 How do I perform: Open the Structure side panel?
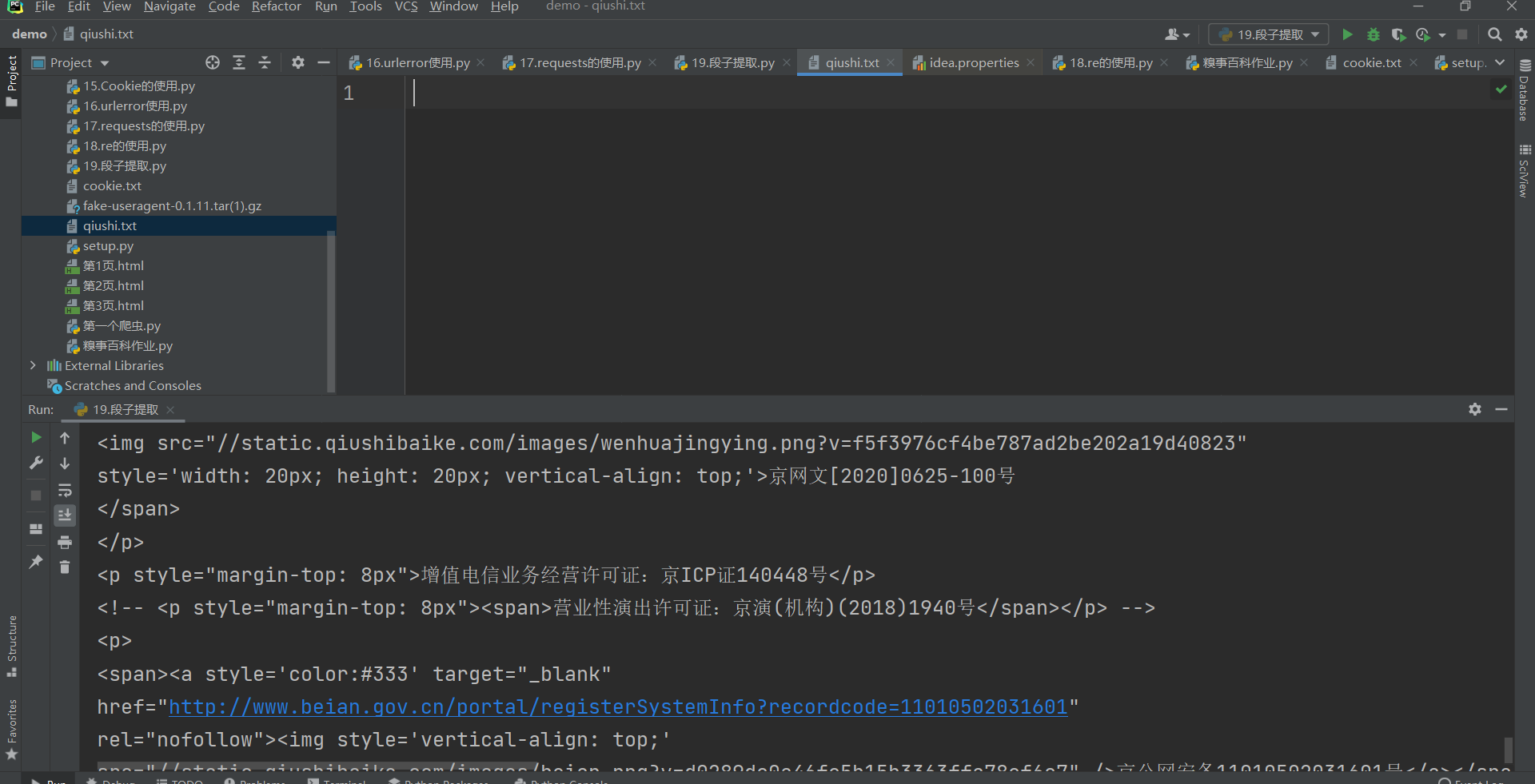pos(12,646)
